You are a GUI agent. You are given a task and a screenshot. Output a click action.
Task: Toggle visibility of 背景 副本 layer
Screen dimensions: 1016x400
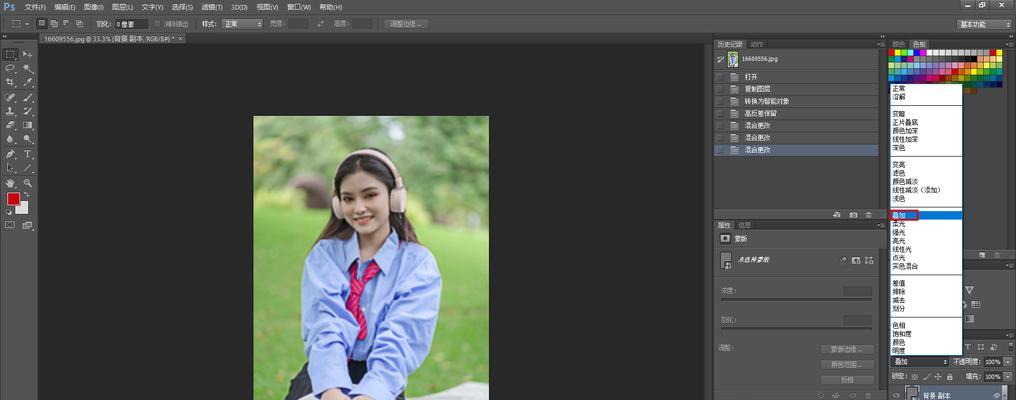tap(896, 395)
